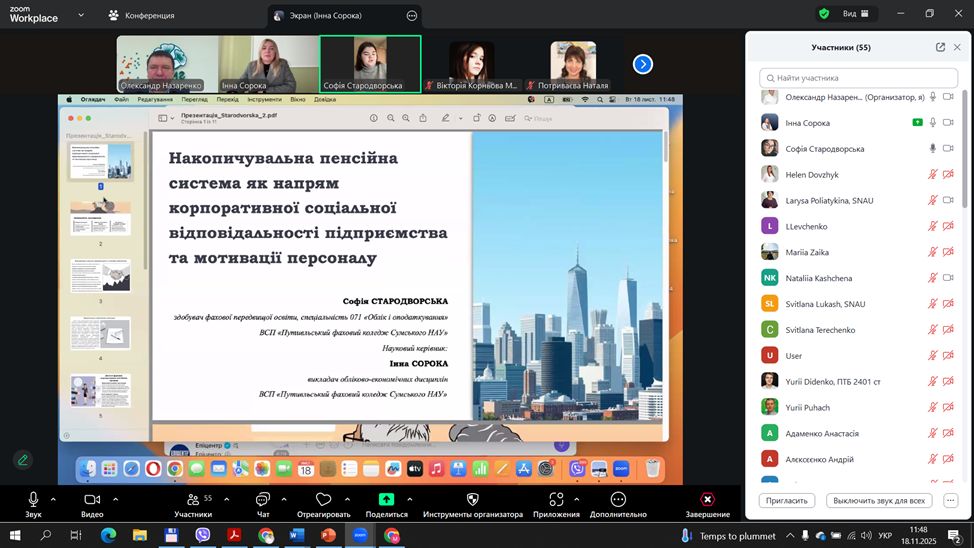Toggle microphone for Інна Сорока
This screenshot has height=548, width=974.
[933, 123]
